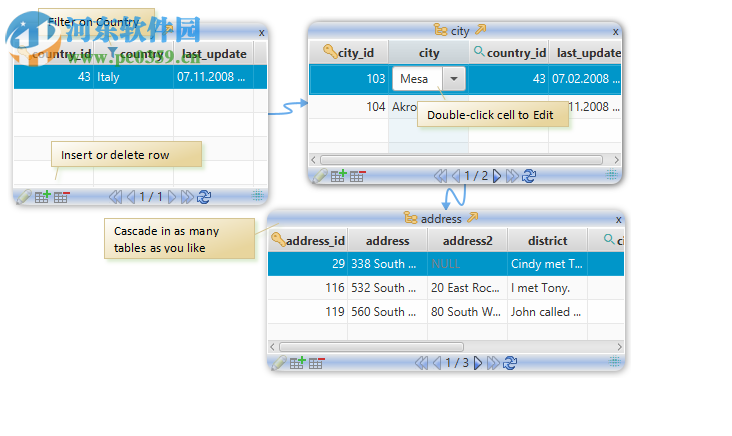
Task: Delete a row in the city table
Action: click(358, 176)
